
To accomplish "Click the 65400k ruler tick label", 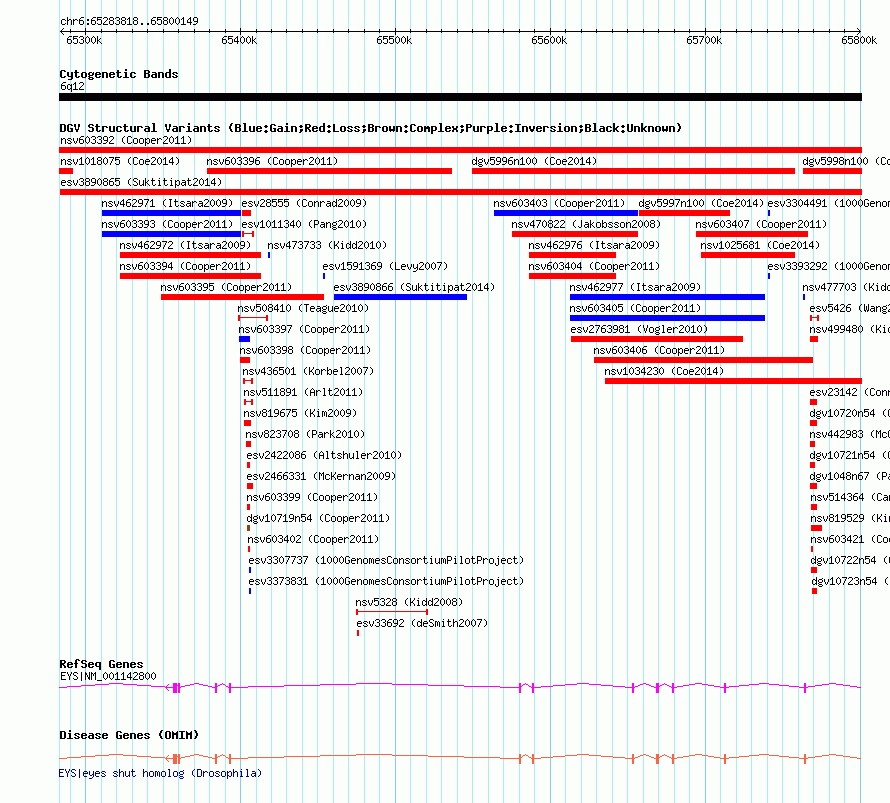I will [239, 40].
